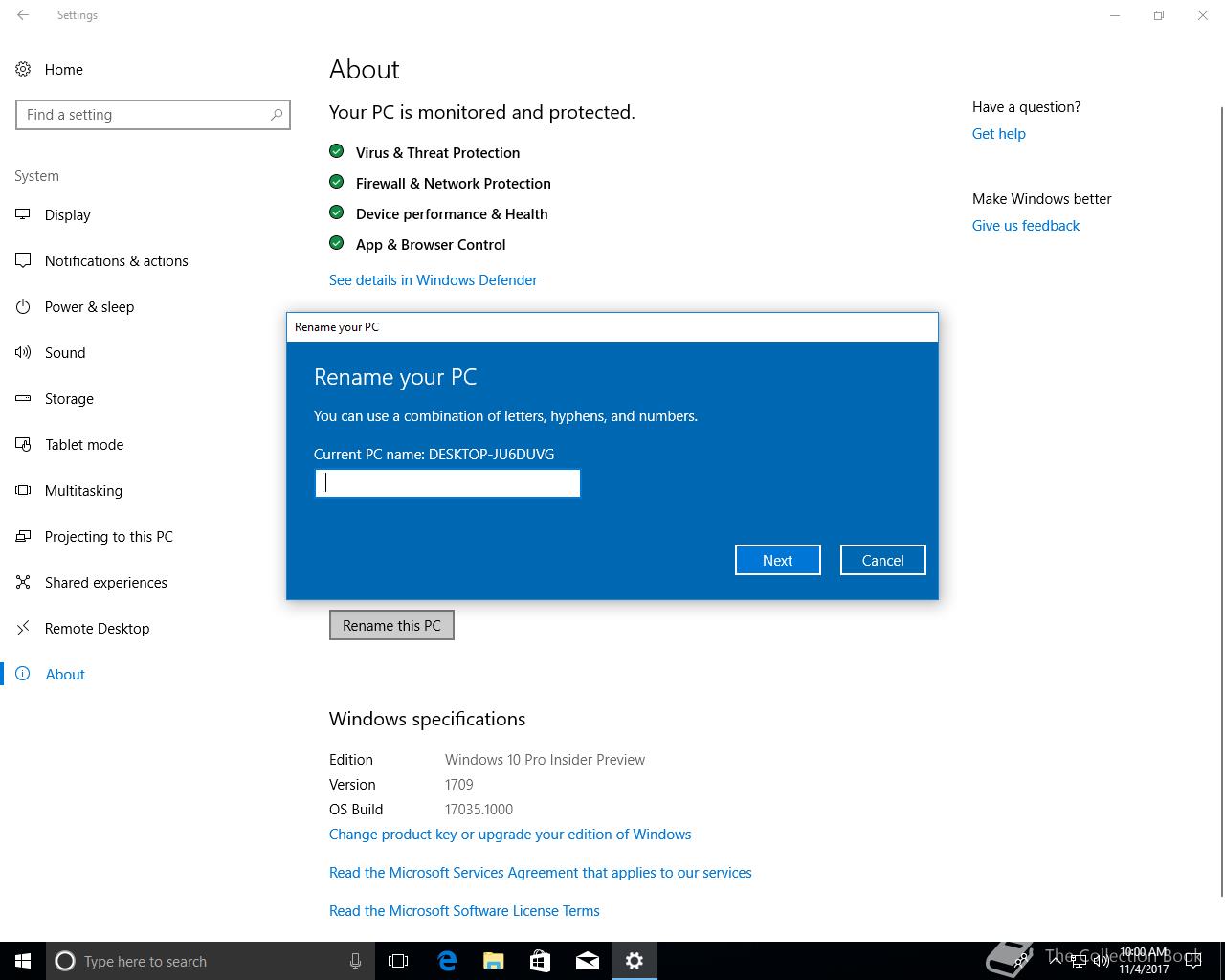
Task: Click green check next to Virus & Threat Protection
Action: coord(336,151)
